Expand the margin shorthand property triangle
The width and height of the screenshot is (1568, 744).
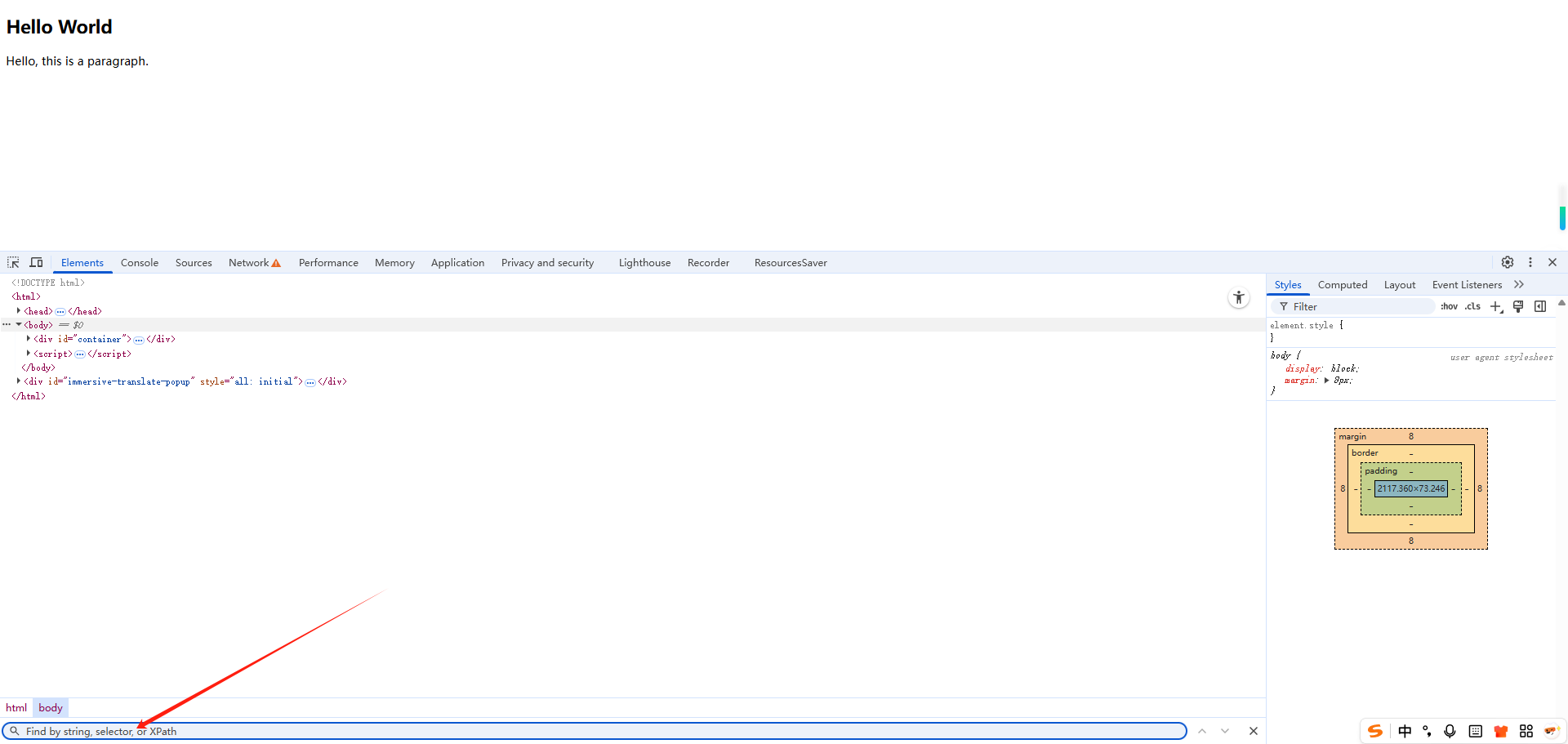tap(1326, 380)
